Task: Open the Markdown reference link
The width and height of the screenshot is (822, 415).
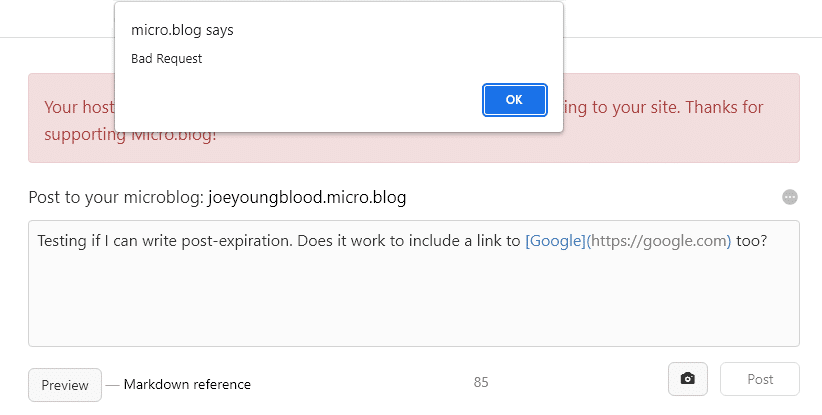Action: coord(187,385)
